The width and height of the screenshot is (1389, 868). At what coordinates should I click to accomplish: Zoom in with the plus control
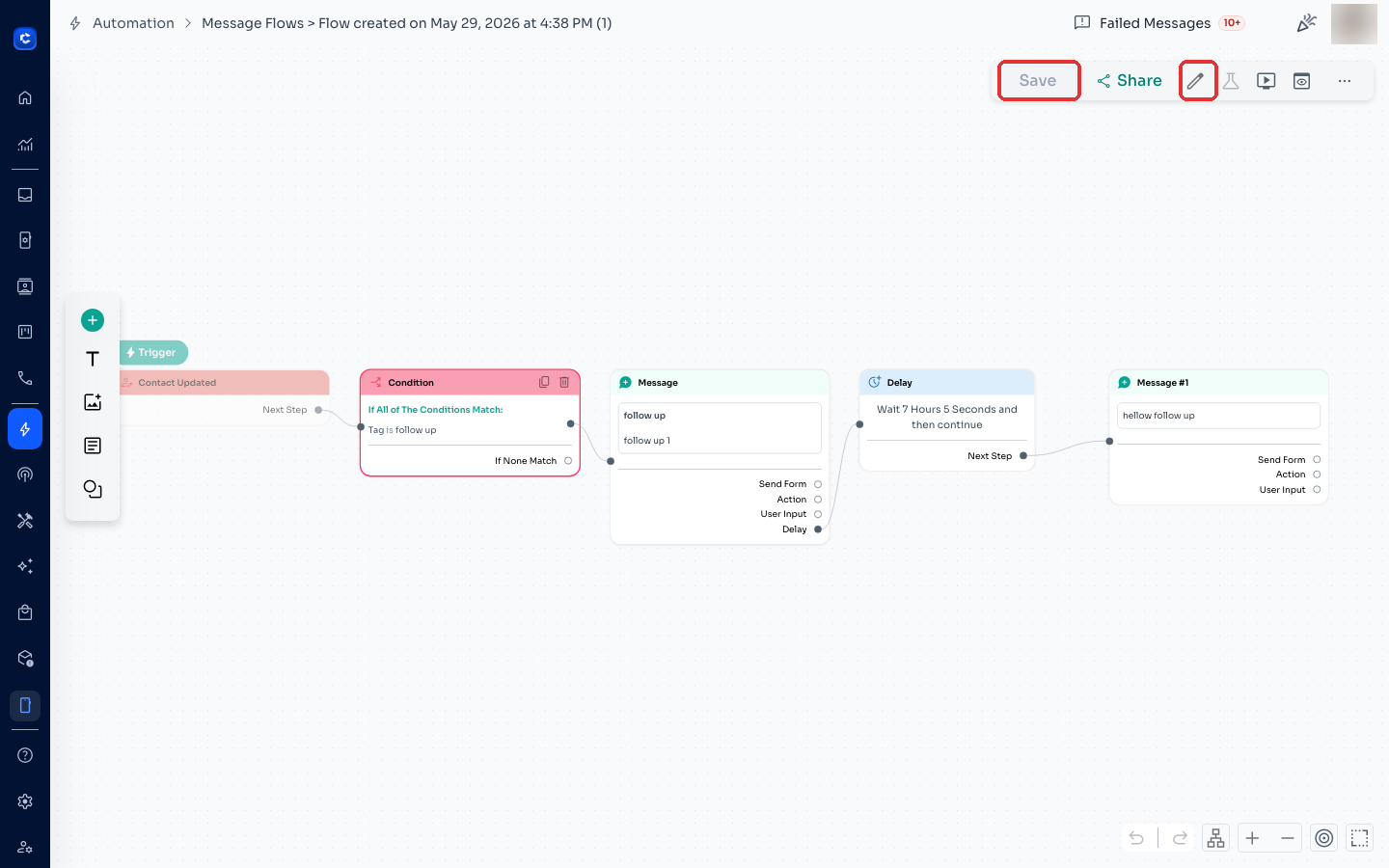click(1252, 838)
